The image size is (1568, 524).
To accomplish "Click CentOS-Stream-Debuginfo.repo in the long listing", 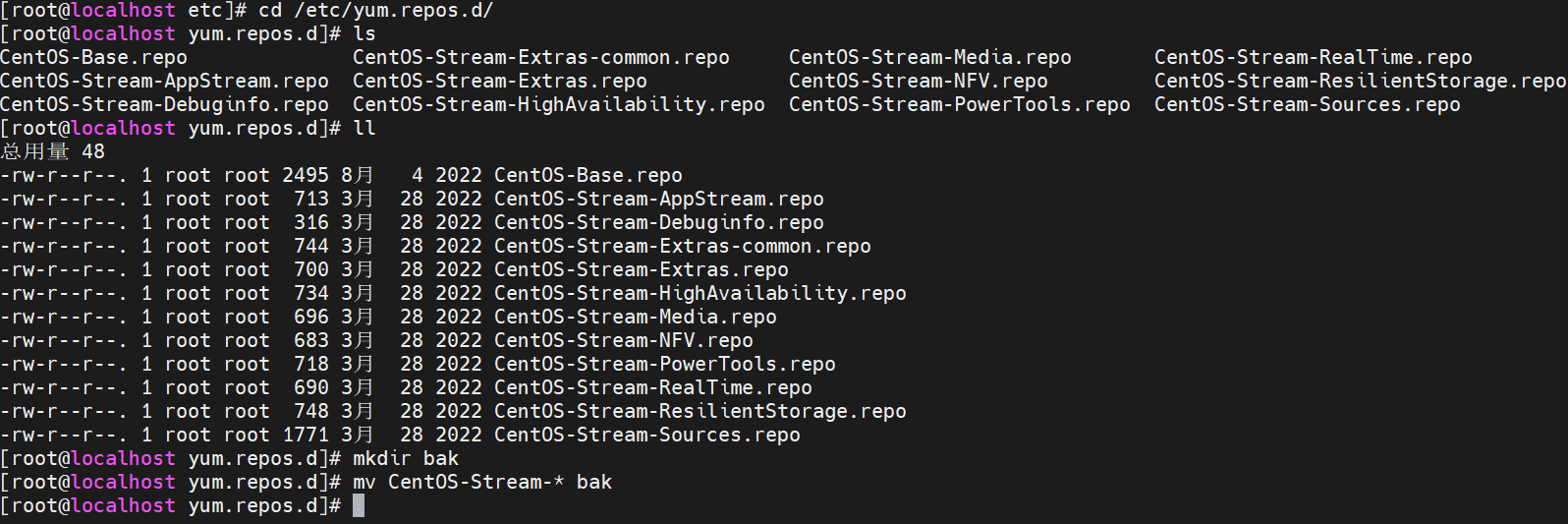I will pyautogui.click(x=658, y=222).
